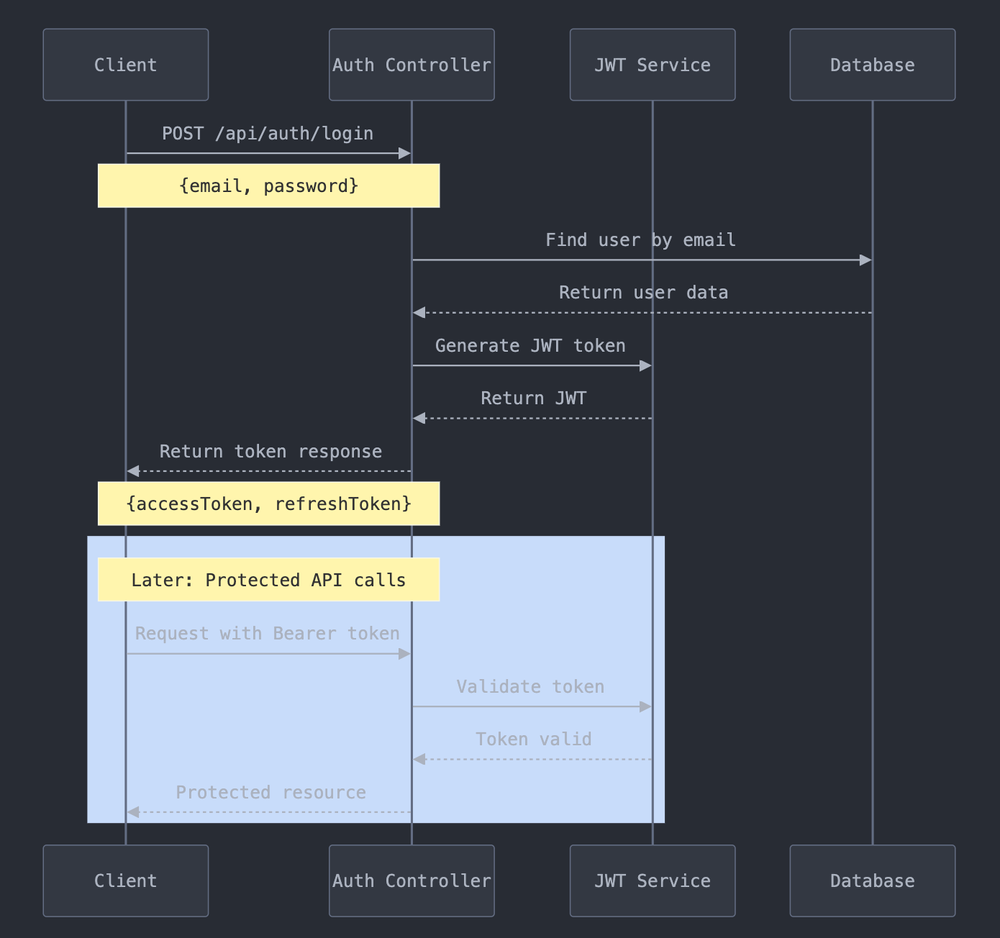Select the {accessToken, refreshToken} note
Image resolution: width=1000 pixels, height=938 pixels.
(x=268, y=503)
